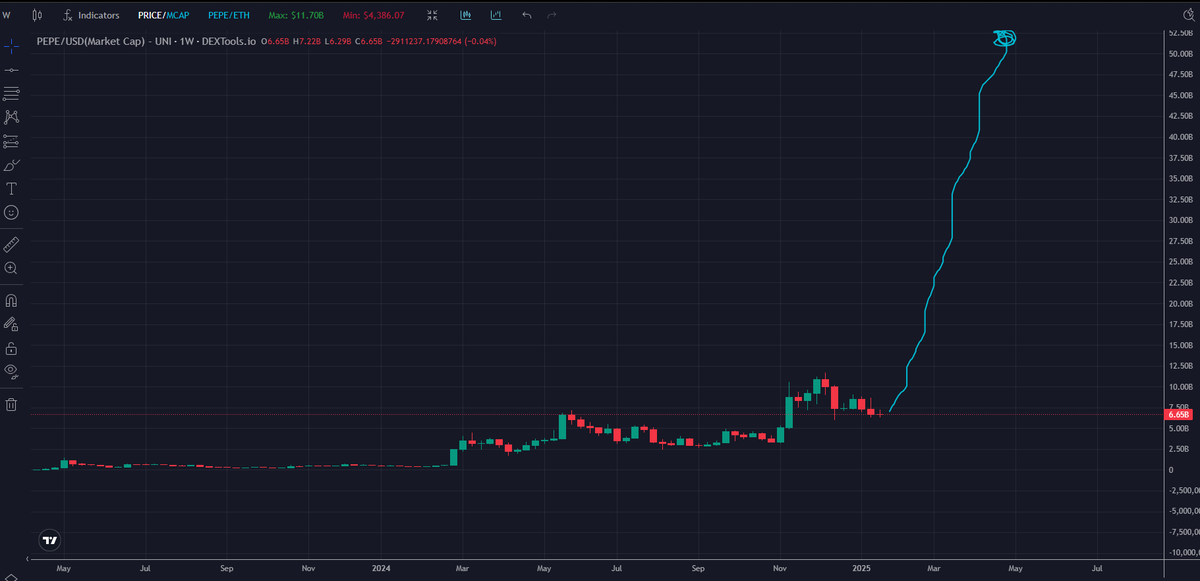Select the Text annotation tool

click(x=11, y=189)
